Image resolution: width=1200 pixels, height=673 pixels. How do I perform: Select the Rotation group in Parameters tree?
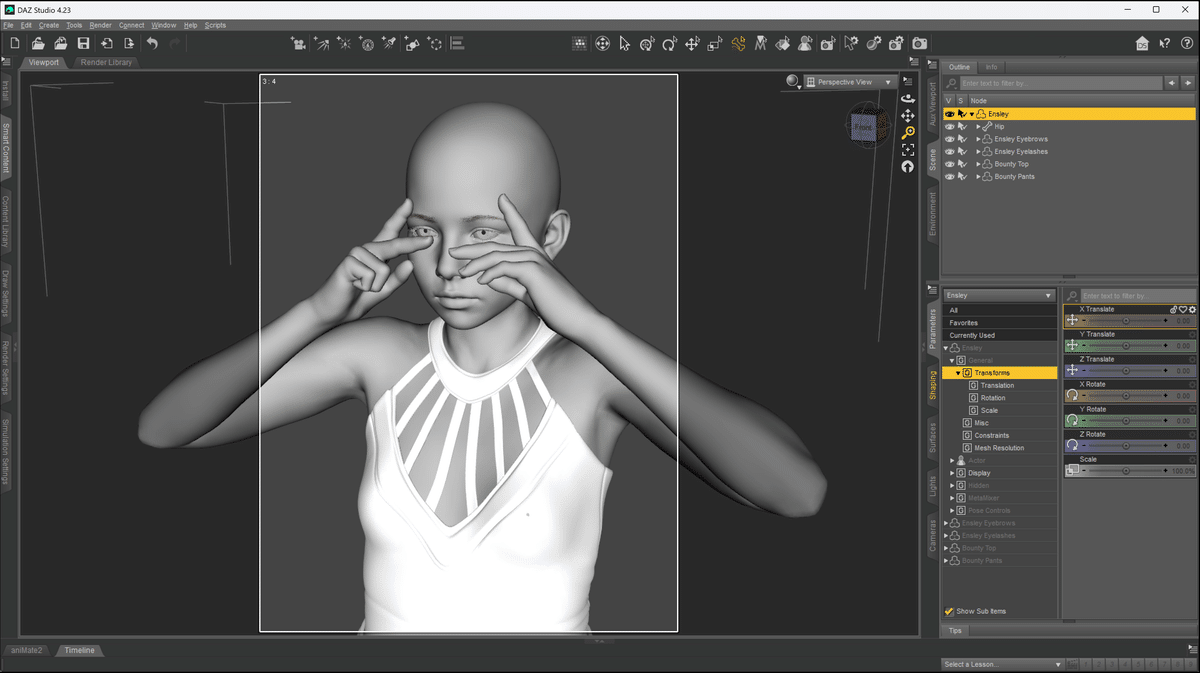993,398
